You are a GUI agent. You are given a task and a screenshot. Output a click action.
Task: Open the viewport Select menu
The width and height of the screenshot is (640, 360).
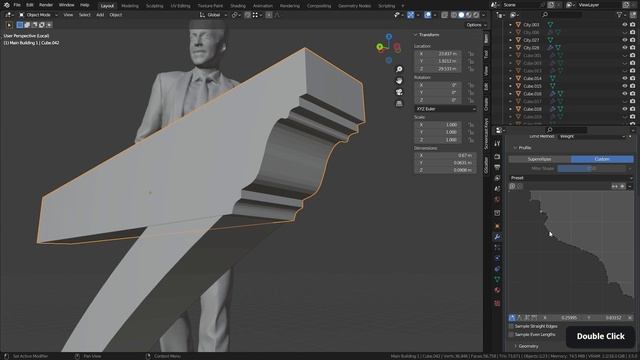click(x=84, y=15)
